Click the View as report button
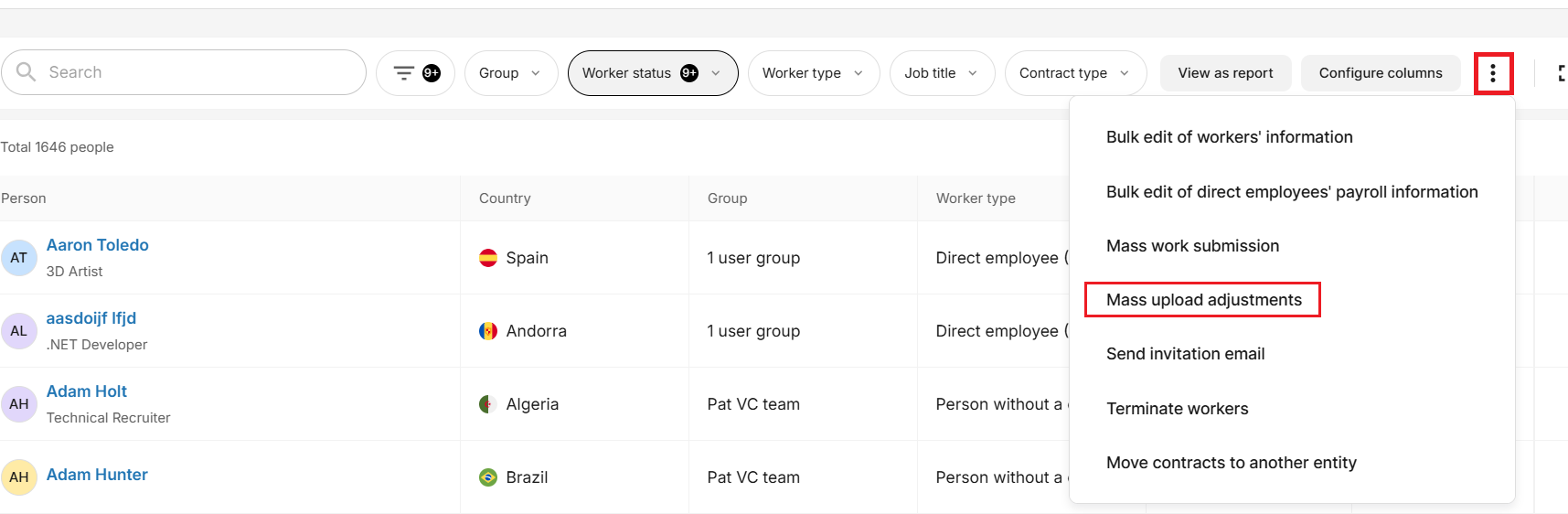The image size is (1568, 514). coord(1225,73)
